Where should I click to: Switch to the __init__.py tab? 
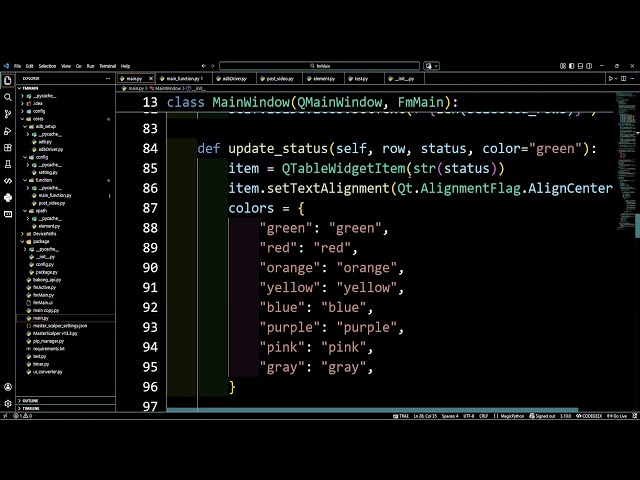(404, 78)
